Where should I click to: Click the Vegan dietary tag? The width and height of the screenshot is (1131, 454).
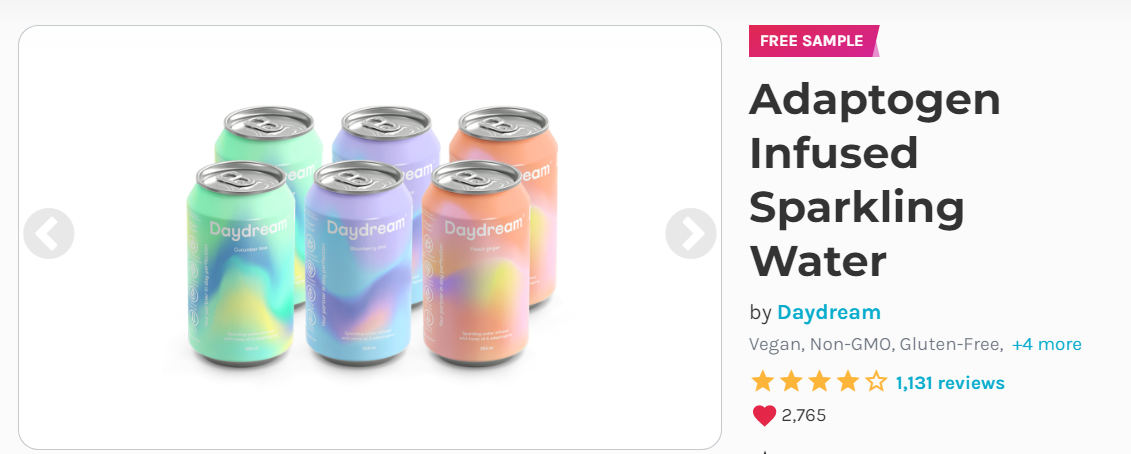pyautogui.click(x=775, y=344)
